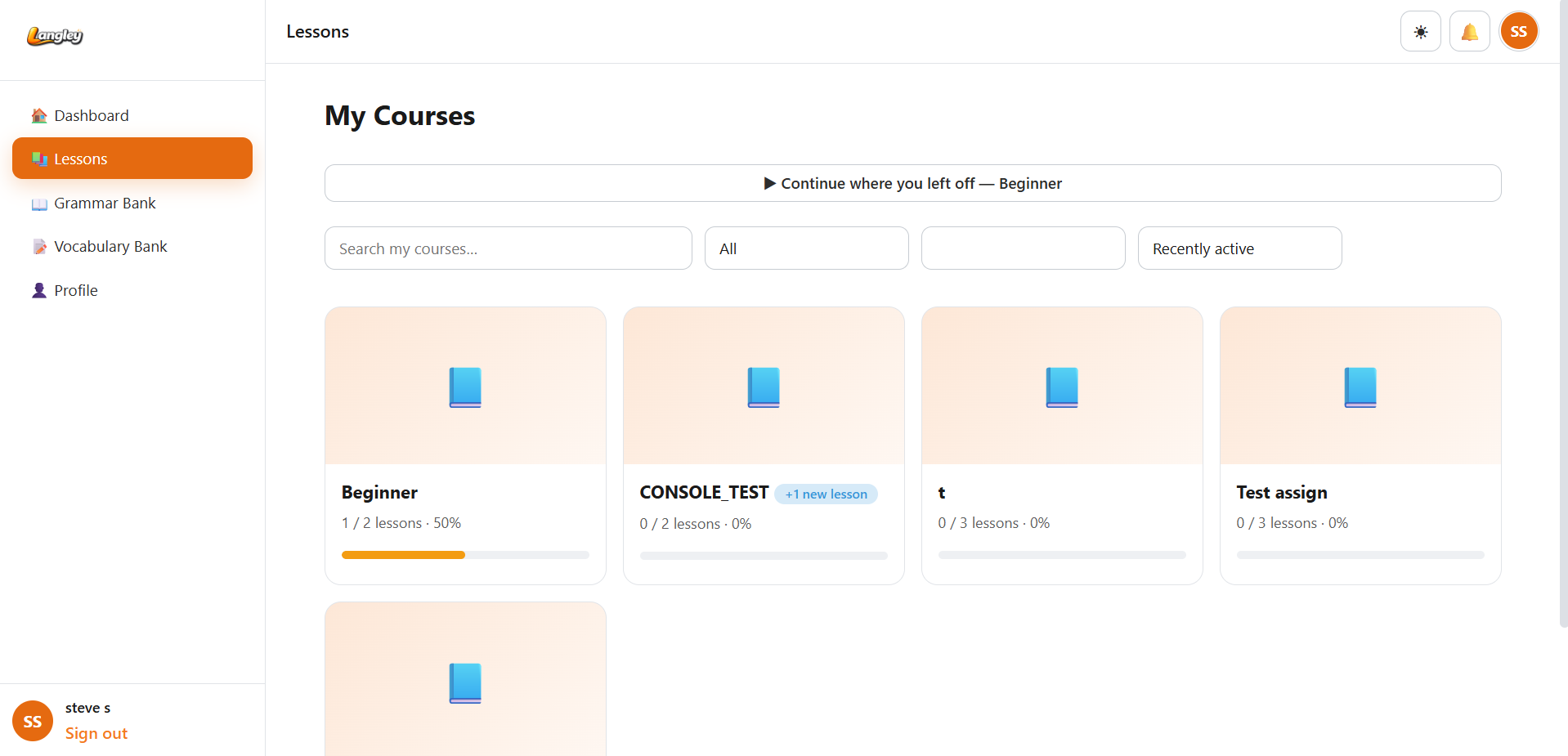The height and width of the screenshot is (756, 1568).
Task: Toggle light/dark theme sun icon
Action: pyautogui.click(x=1421, y=32)
